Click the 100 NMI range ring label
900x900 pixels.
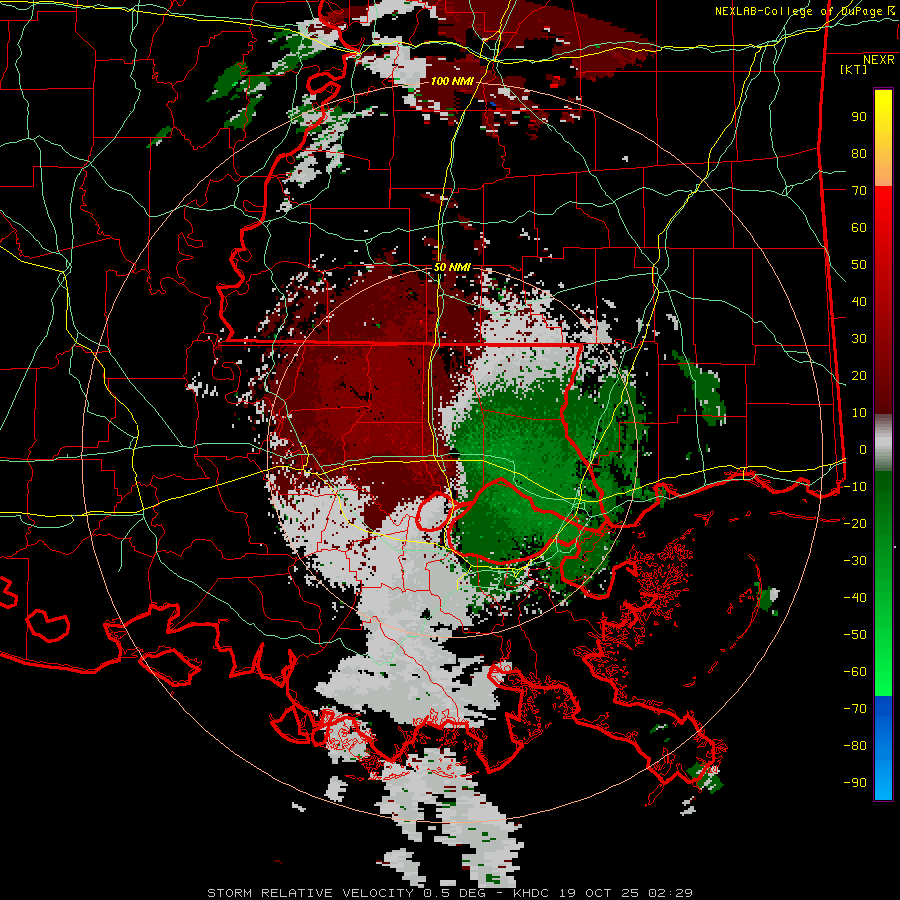coord(452,82)
